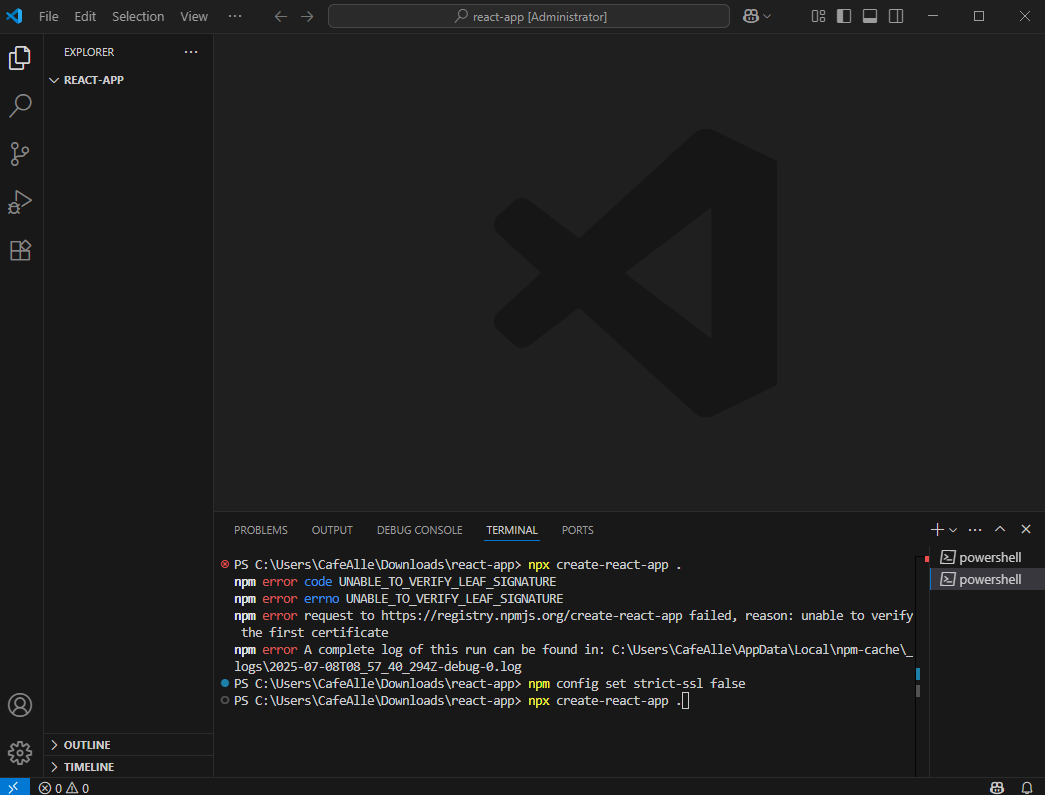This screenshot has height=795, width=1045.
Task: Open the Source Control view
Action: 20,154
